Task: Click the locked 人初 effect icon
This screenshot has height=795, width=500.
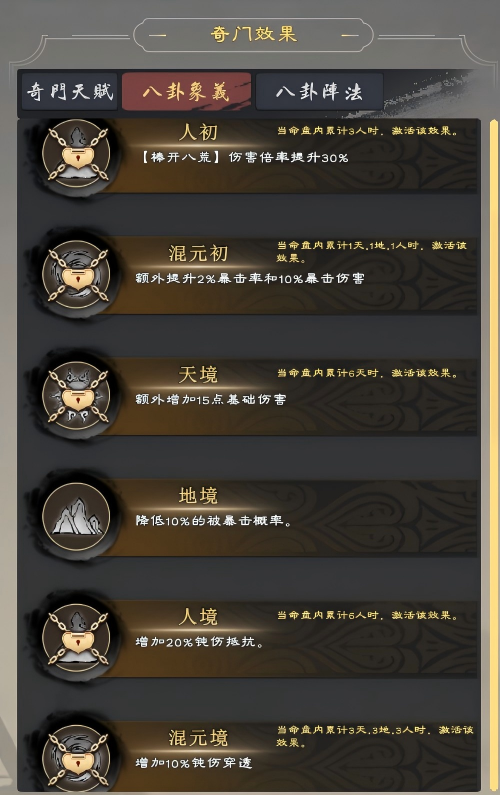Action: [76, 154]
